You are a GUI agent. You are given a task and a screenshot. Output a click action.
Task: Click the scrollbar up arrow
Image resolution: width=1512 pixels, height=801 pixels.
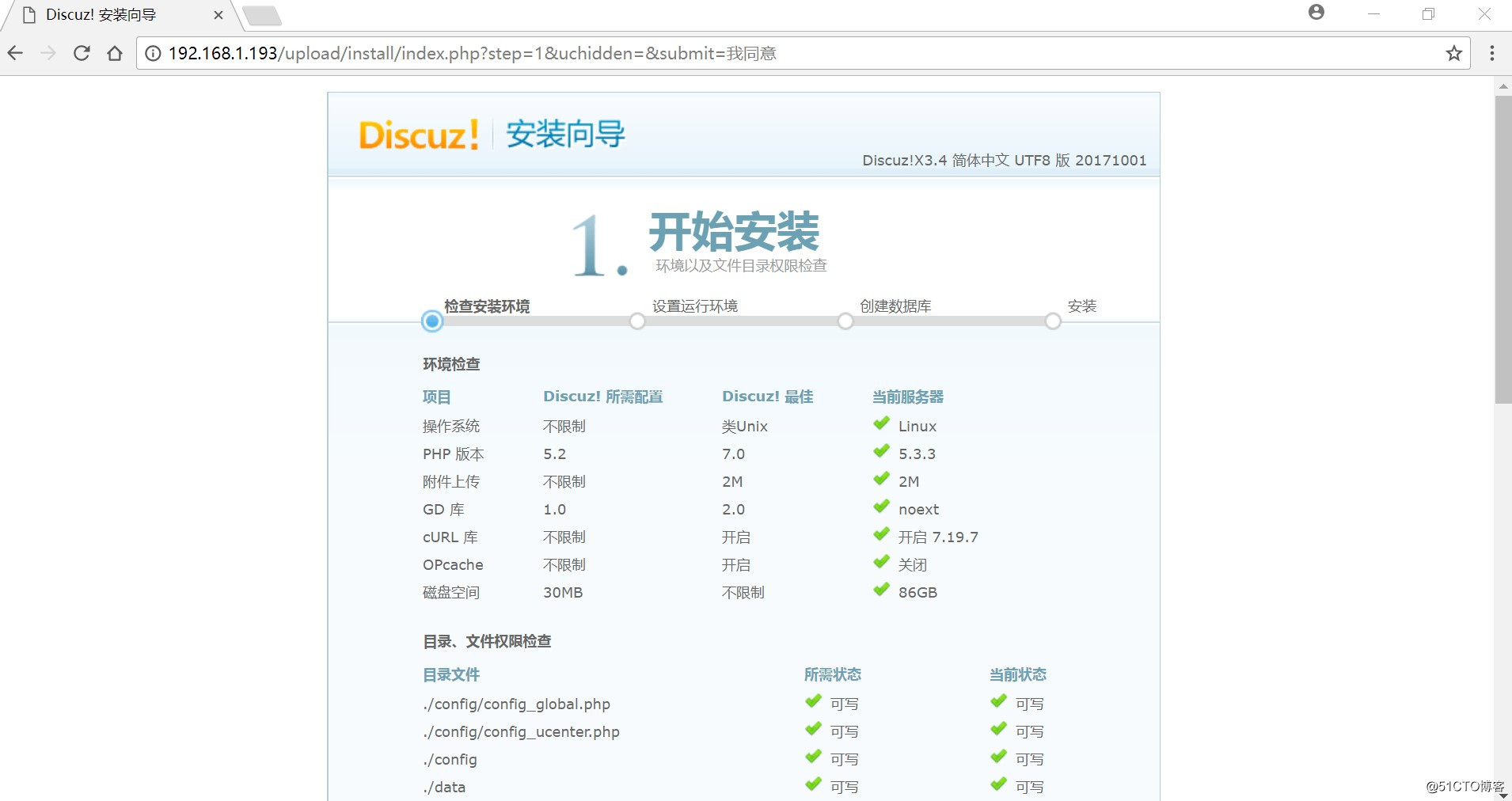tap(1503, 85)
